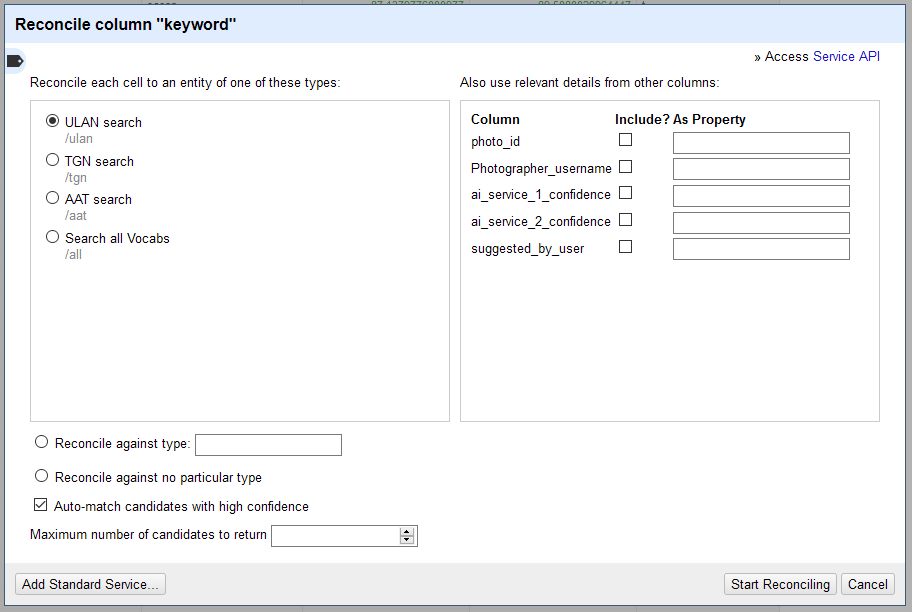Include the Photographer_username column
The image size is (912, 612).
click(625, 167)
